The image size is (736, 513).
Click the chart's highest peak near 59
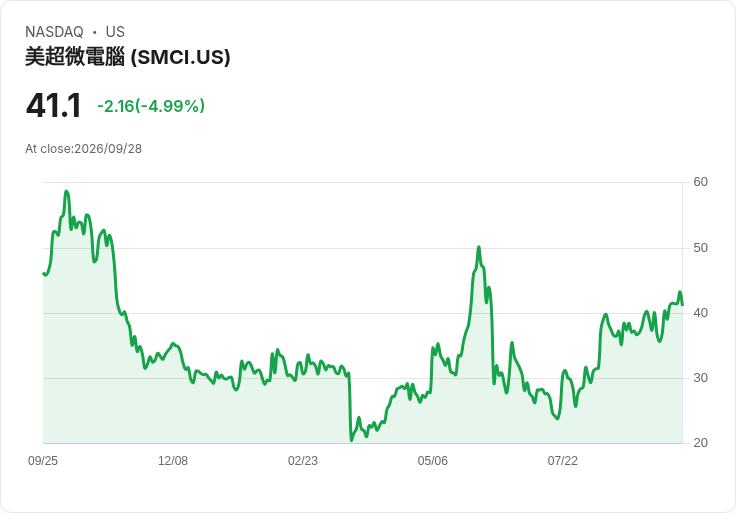pyautogui.click(x=66, y=191)
